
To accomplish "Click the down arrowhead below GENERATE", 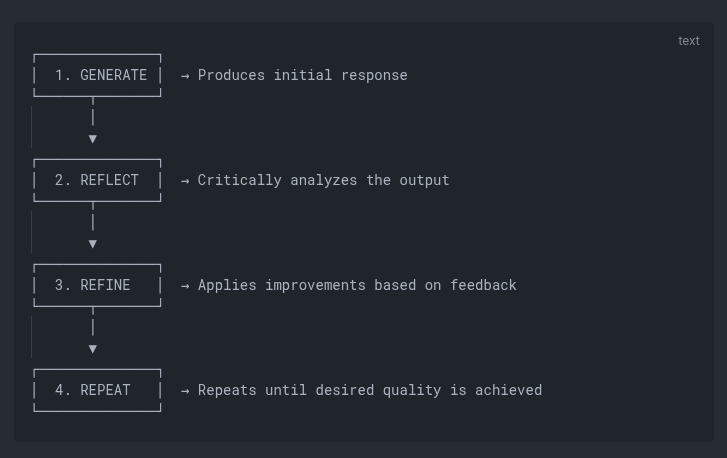I will point(93,139).
